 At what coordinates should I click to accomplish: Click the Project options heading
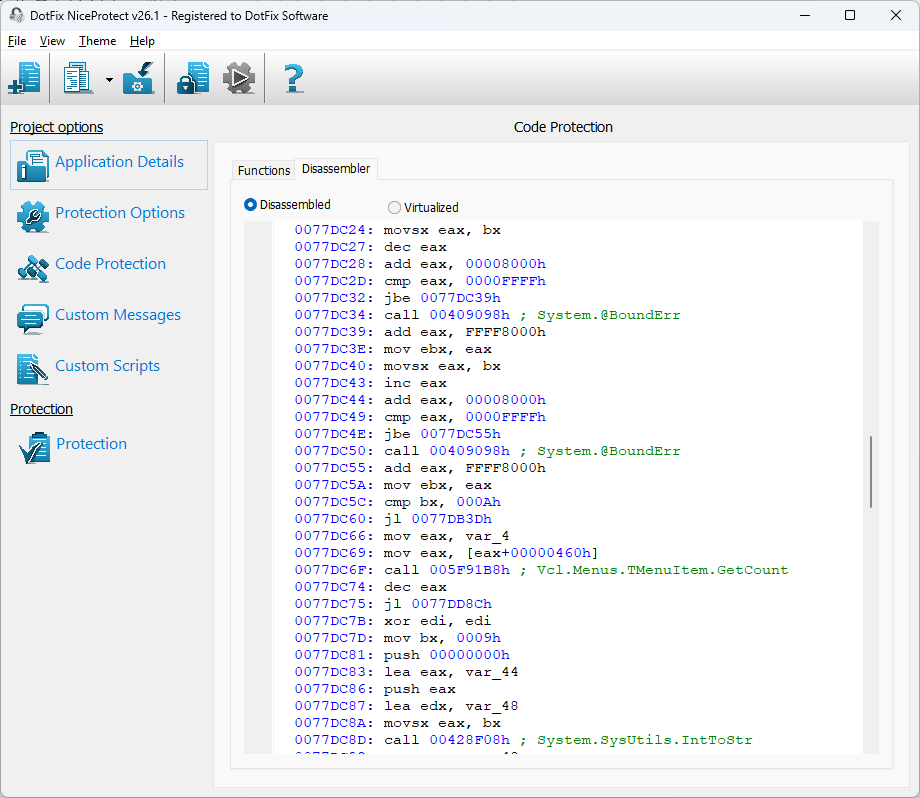(56, 127)
